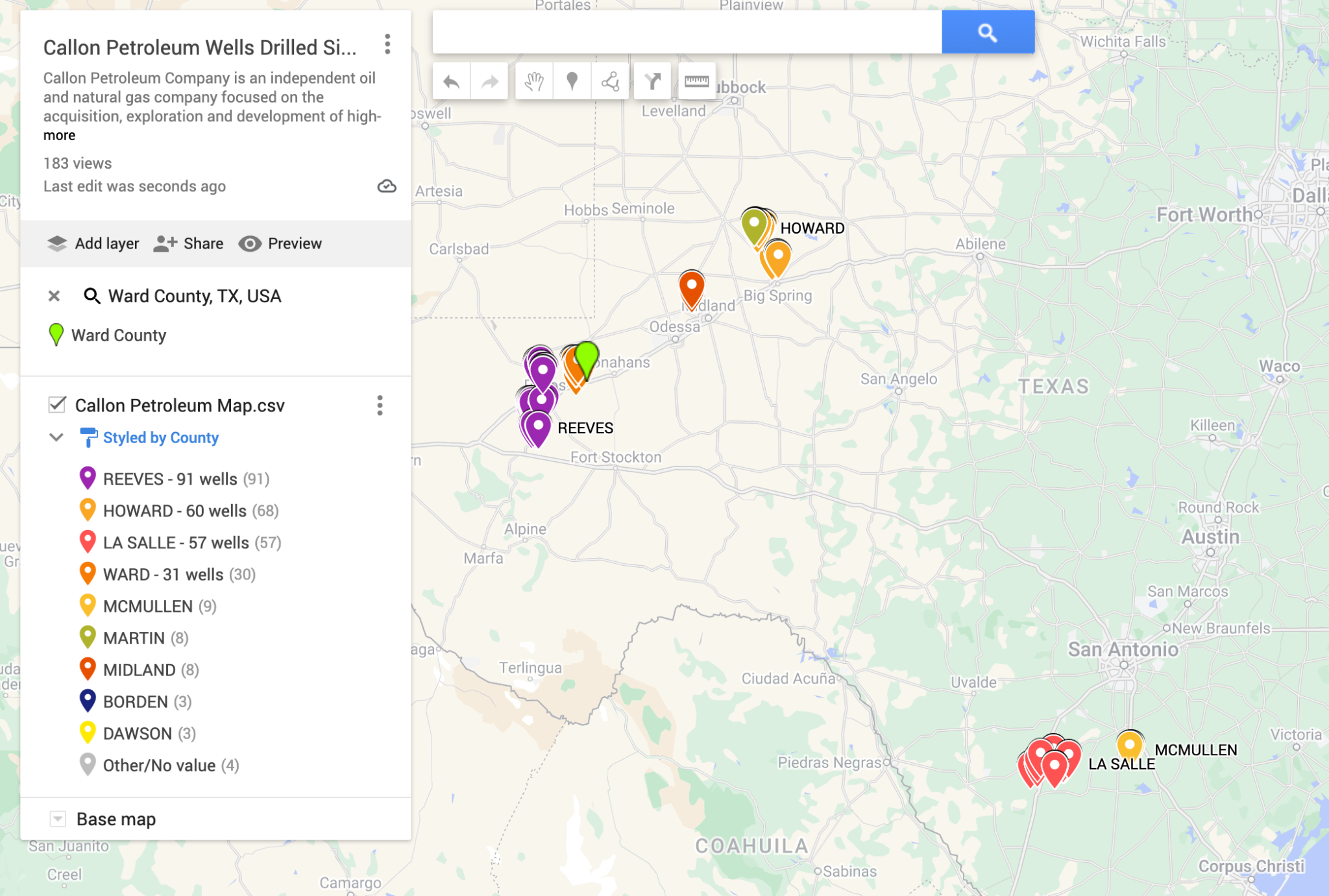Click the cloud saved status icon
The image size is (1329, 896).
(x=387, y=187)
